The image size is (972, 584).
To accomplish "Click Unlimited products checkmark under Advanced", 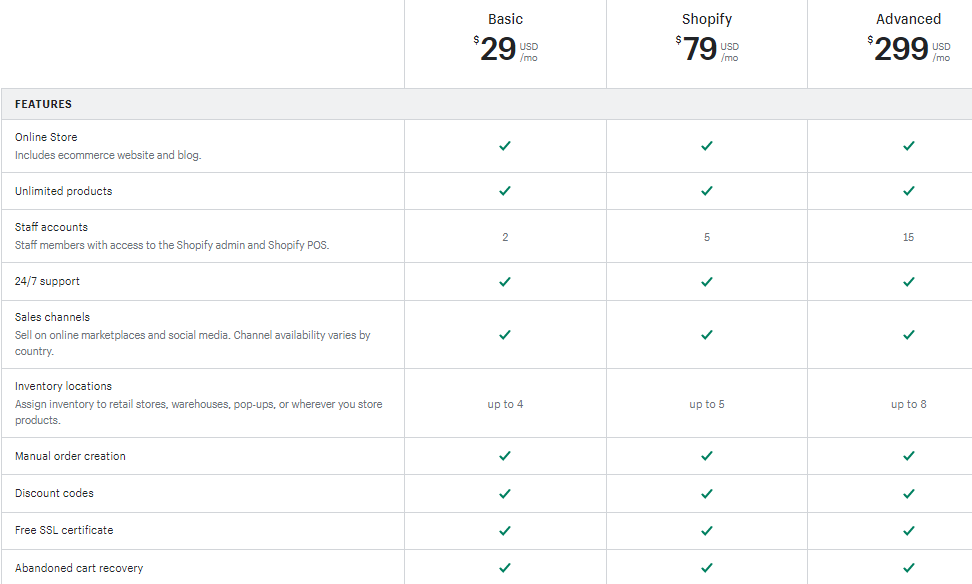I will [x=909, y=191].
